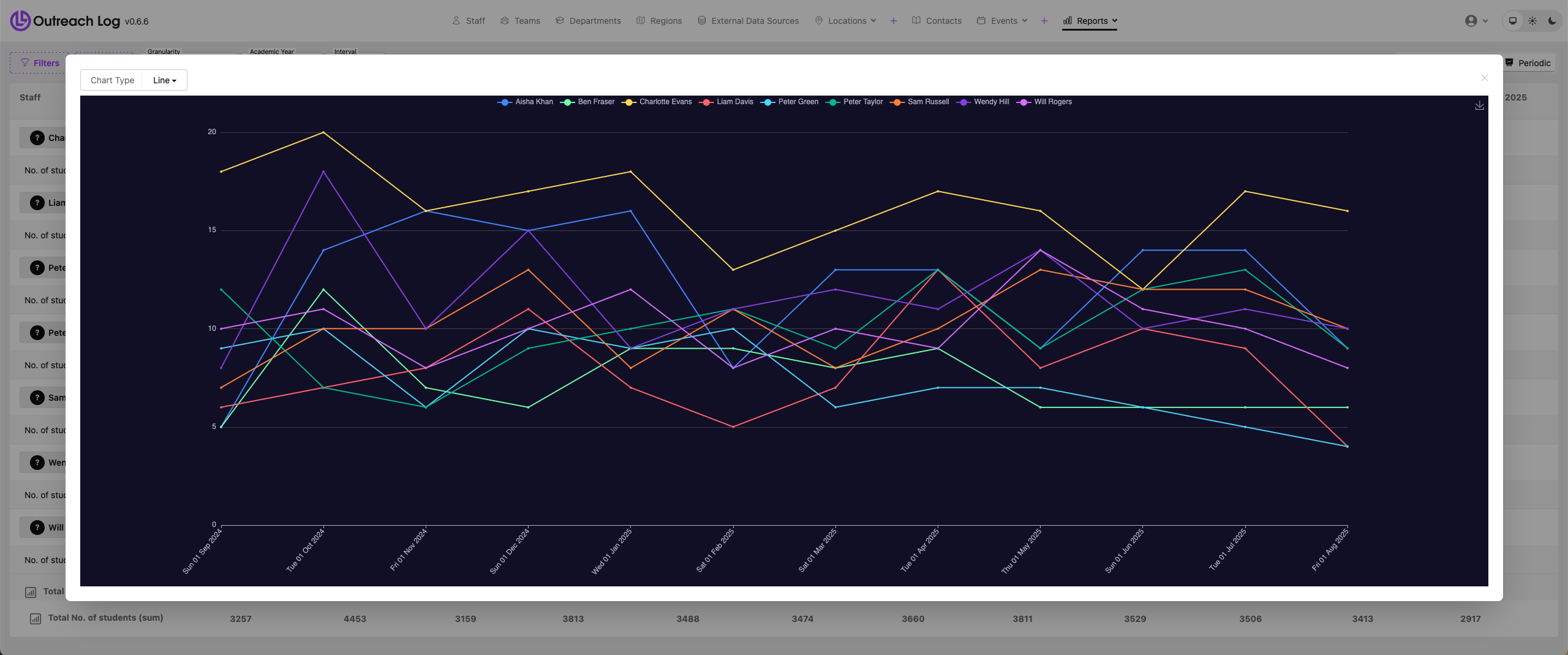Expand the Locations navigation dropdown
Viewport: 1568px width, 655px height.
846,21
